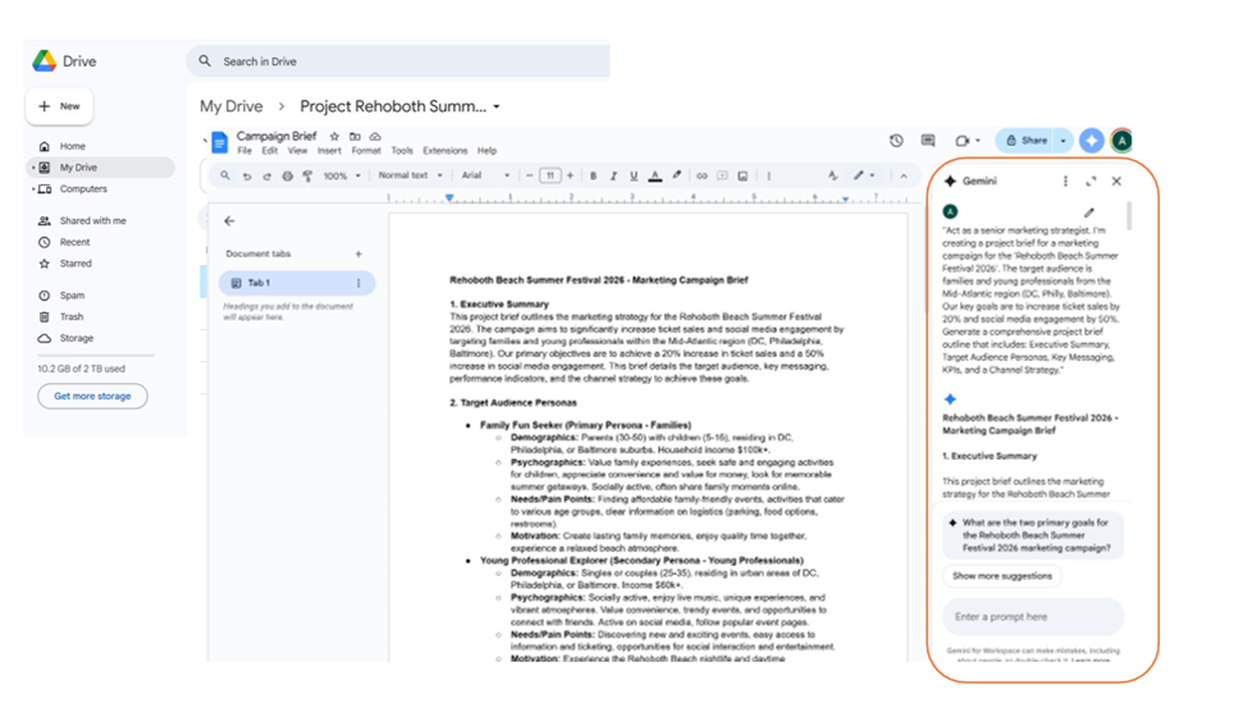
Task: Toggle italic formatting
Action: (613, 176)
